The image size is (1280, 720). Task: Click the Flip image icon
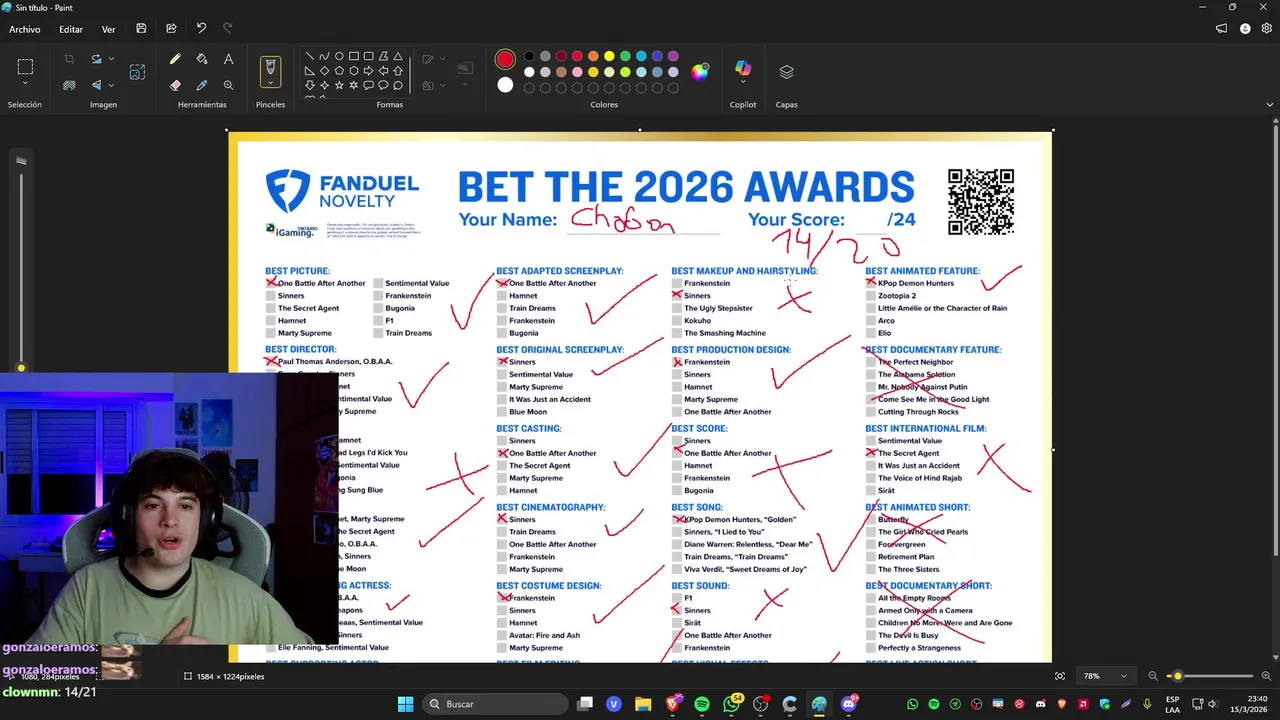pyautogui.click(x=96, y=86)
